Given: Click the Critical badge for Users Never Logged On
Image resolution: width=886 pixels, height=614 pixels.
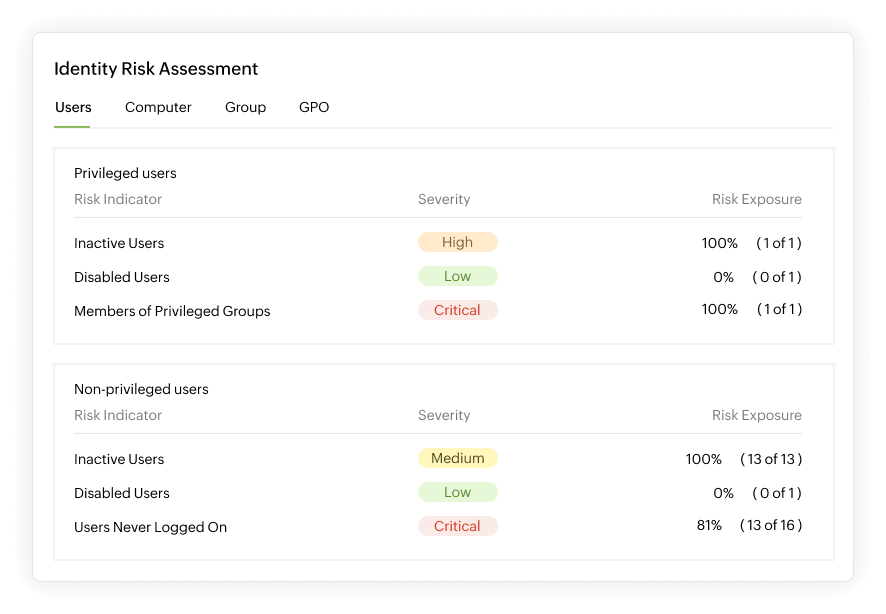Looking at the screenshot, I should point(457,526).
